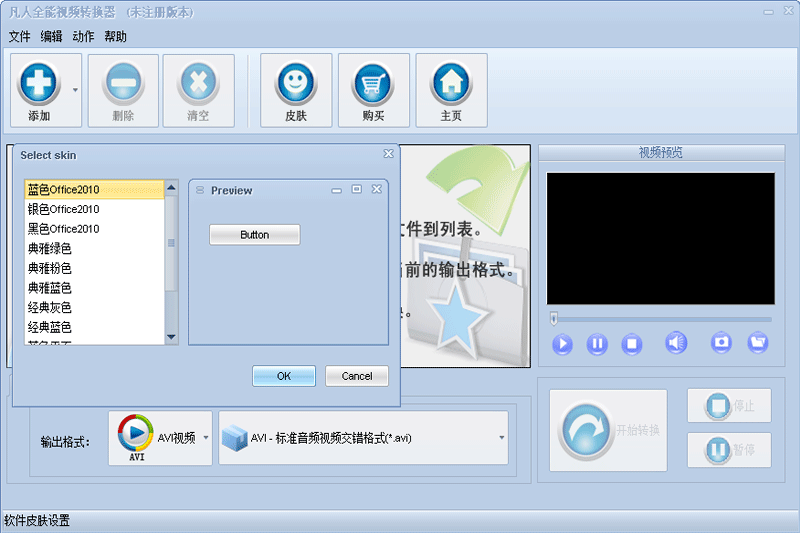Play the video preview
This screenshot has width=800, height=533.
562,344
